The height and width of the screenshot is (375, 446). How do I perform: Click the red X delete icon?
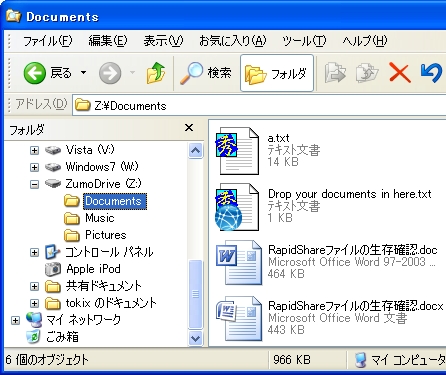[x=399, y=73]
